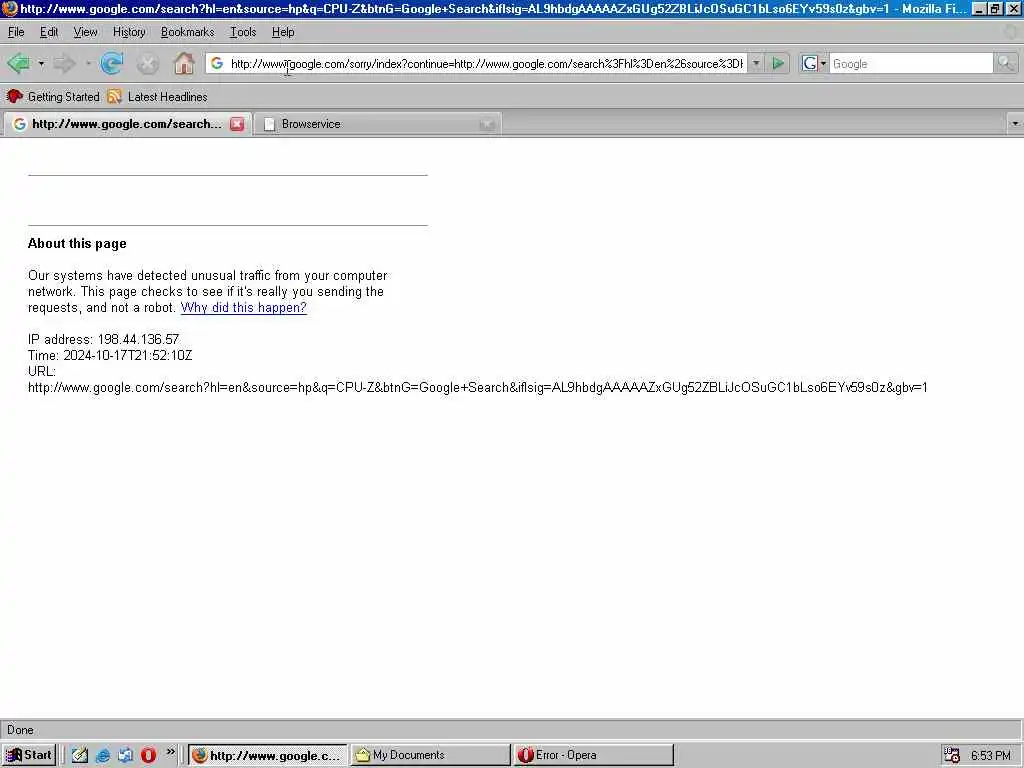Click the Google search box
Viewport: 1024px width, 768px height.
(911, 63)
